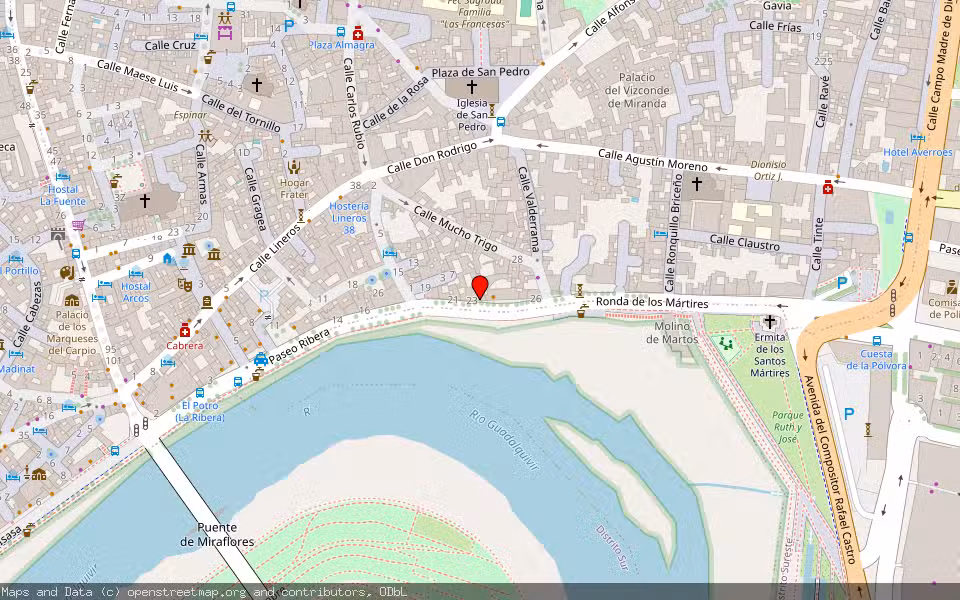Click the Hostal La Fuente label

63,195
